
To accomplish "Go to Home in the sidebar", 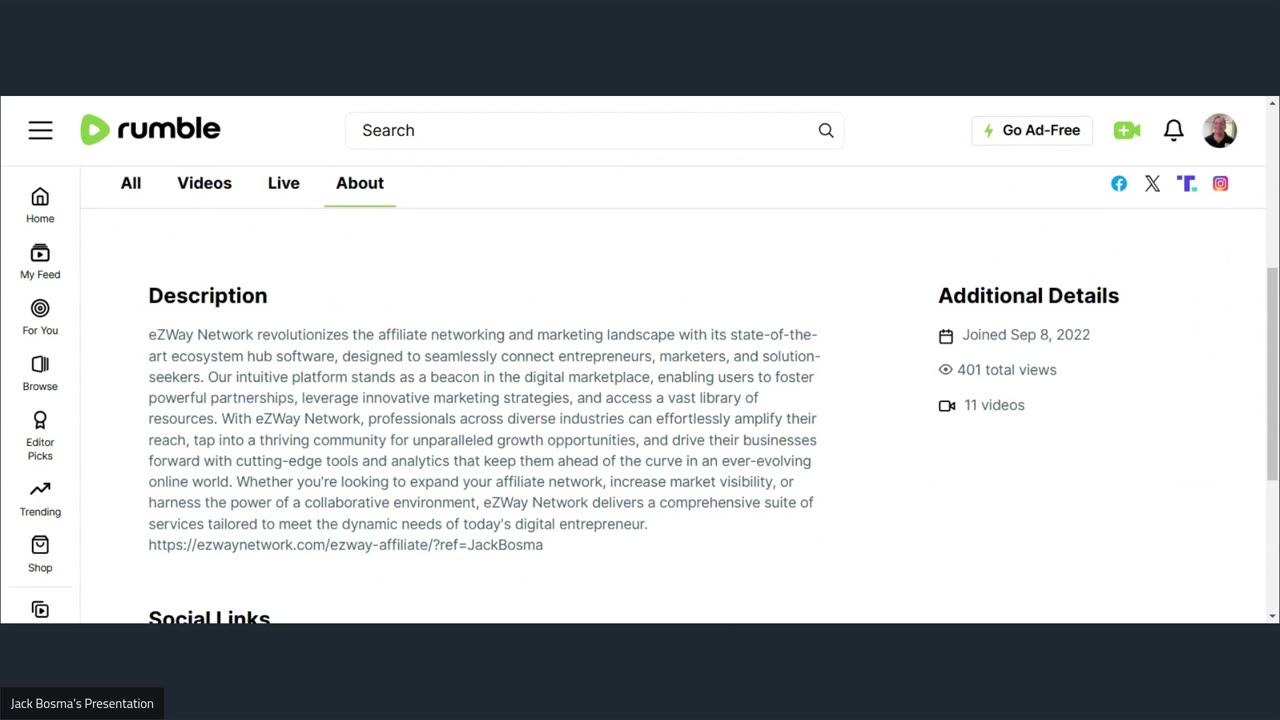I will coord(40,205).
